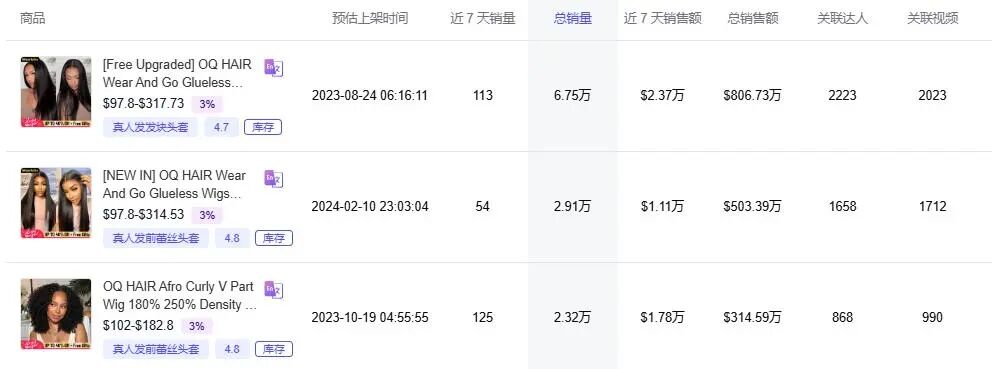992x369 pixels.
Task: Click 7-day sales value 54
Action: [x=483, y=206]
